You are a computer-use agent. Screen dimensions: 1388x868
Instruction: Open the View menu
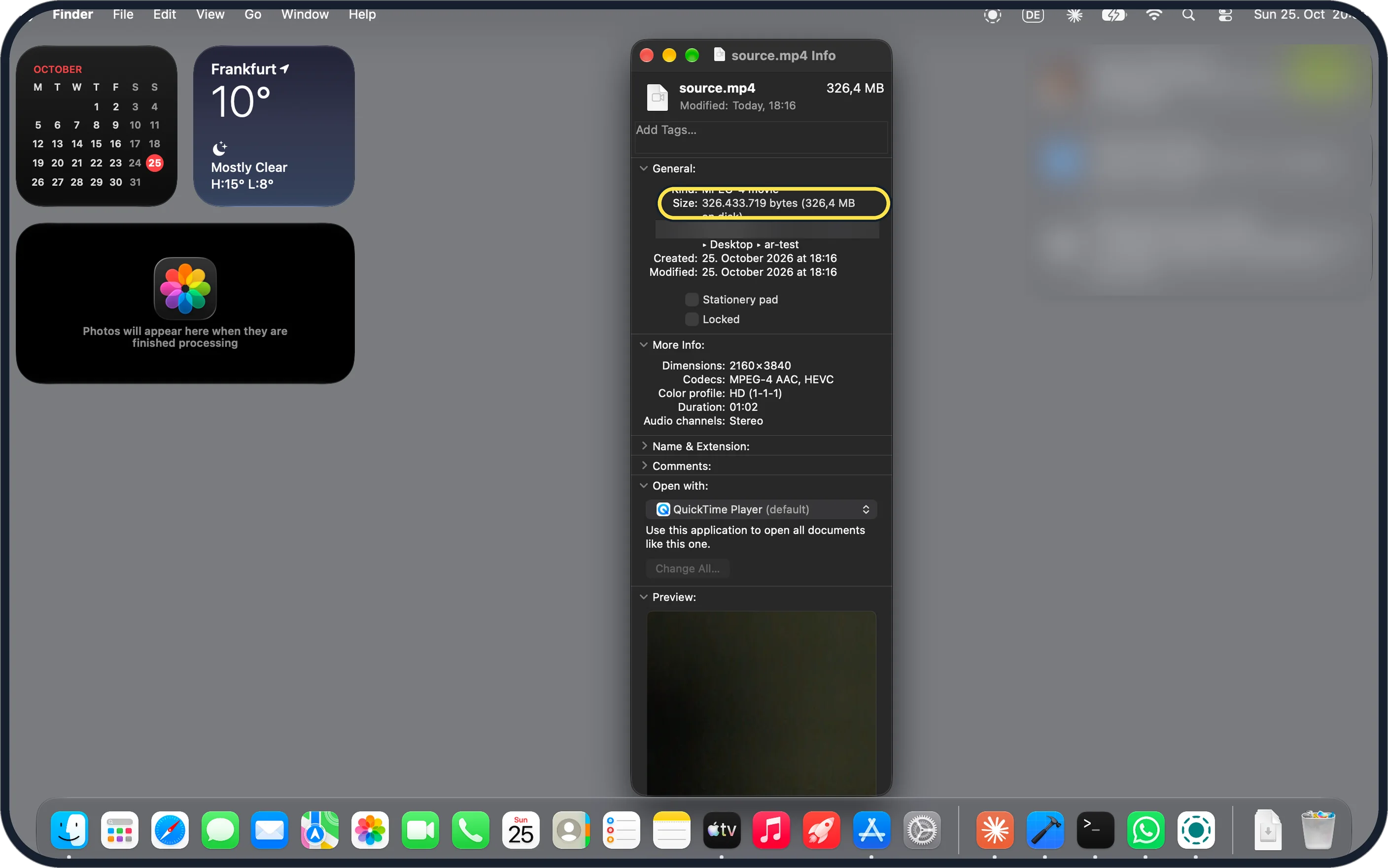[x=210, y=14]
